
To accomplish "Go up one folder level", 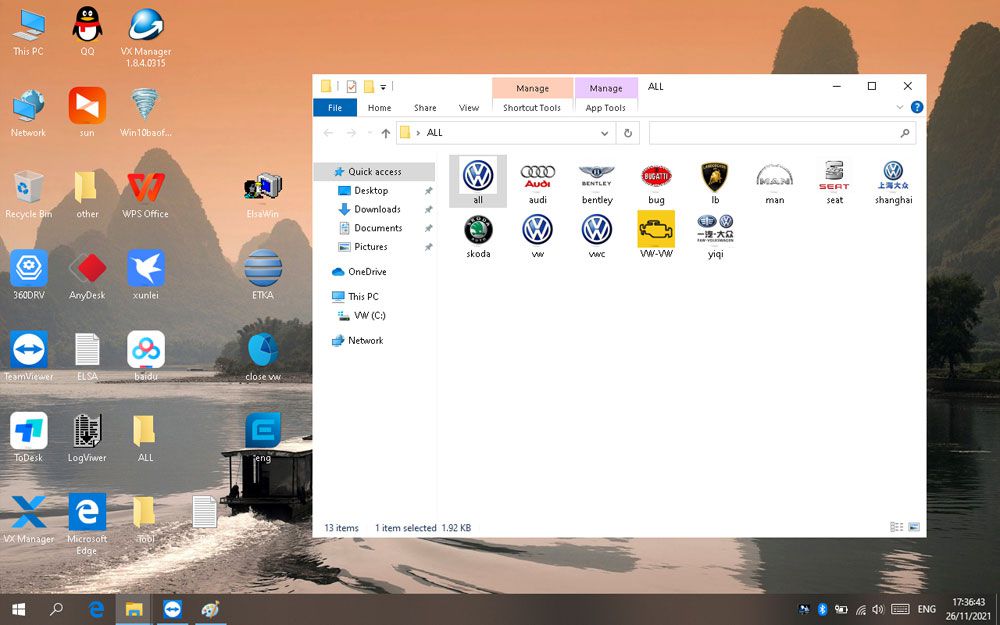I will click(385, 133).
